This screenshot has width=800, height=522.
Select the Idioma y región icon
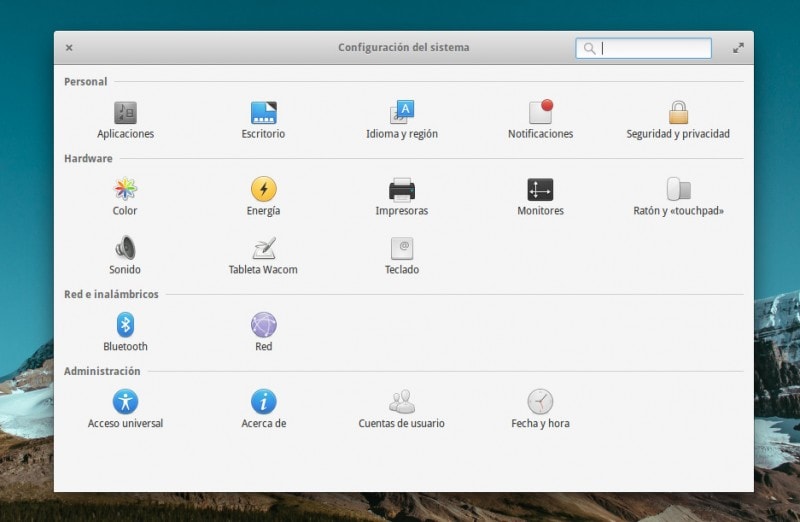[402, 113]
